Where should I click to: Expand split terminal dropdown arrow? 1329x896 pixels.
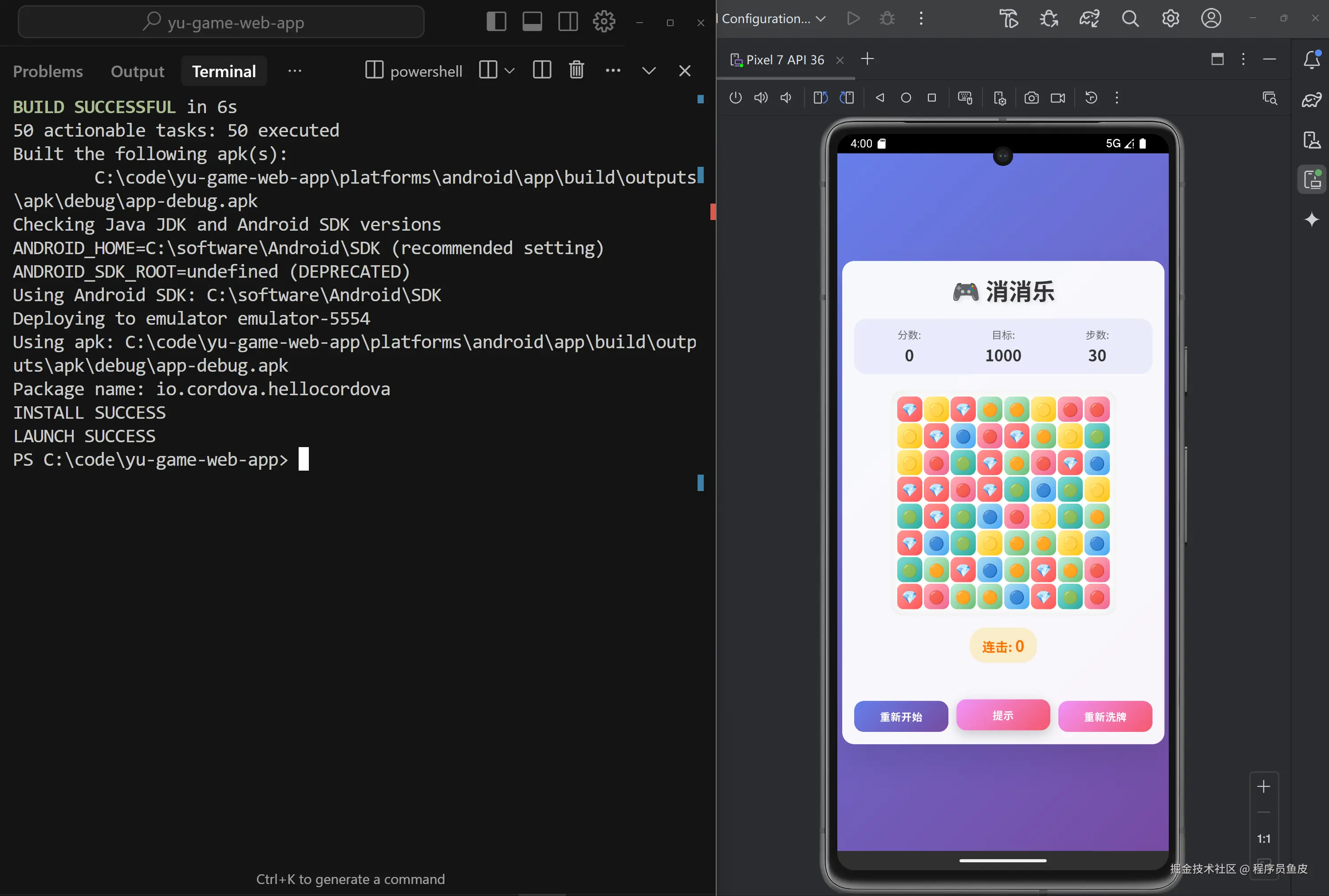(x=510, y=70)
